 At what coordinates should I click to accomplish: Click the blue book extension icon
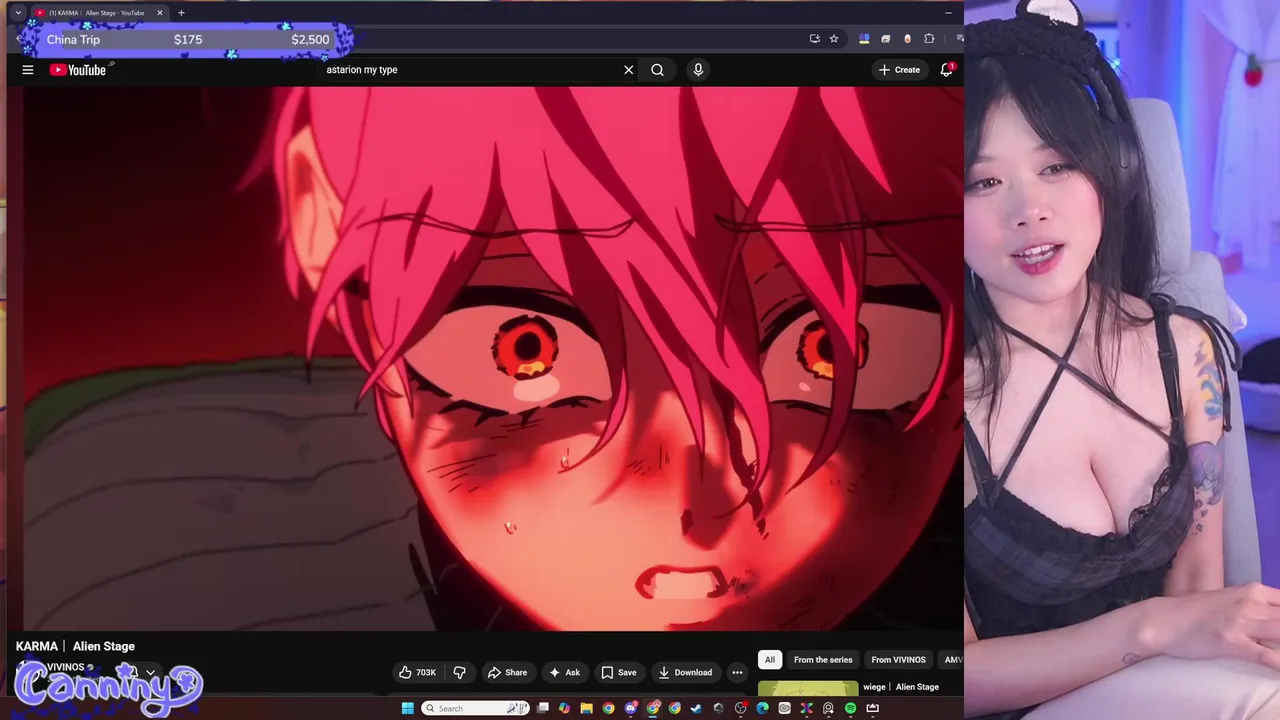864,39
